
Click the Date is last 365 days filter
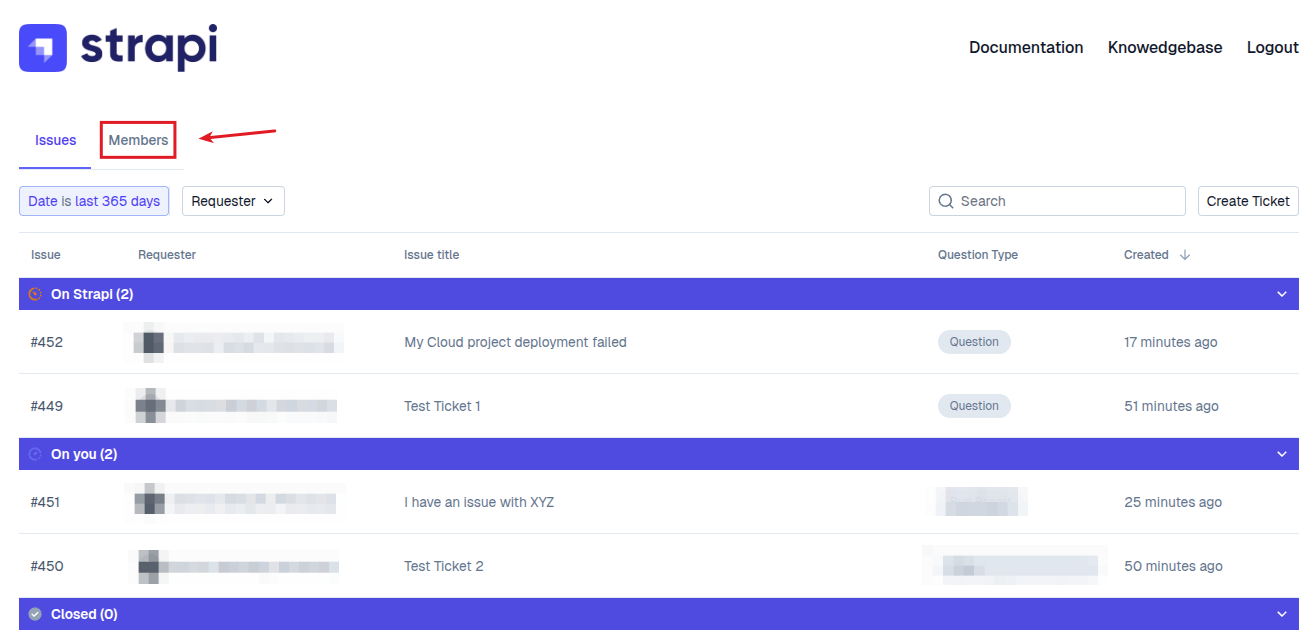click(x=94, y=201)
